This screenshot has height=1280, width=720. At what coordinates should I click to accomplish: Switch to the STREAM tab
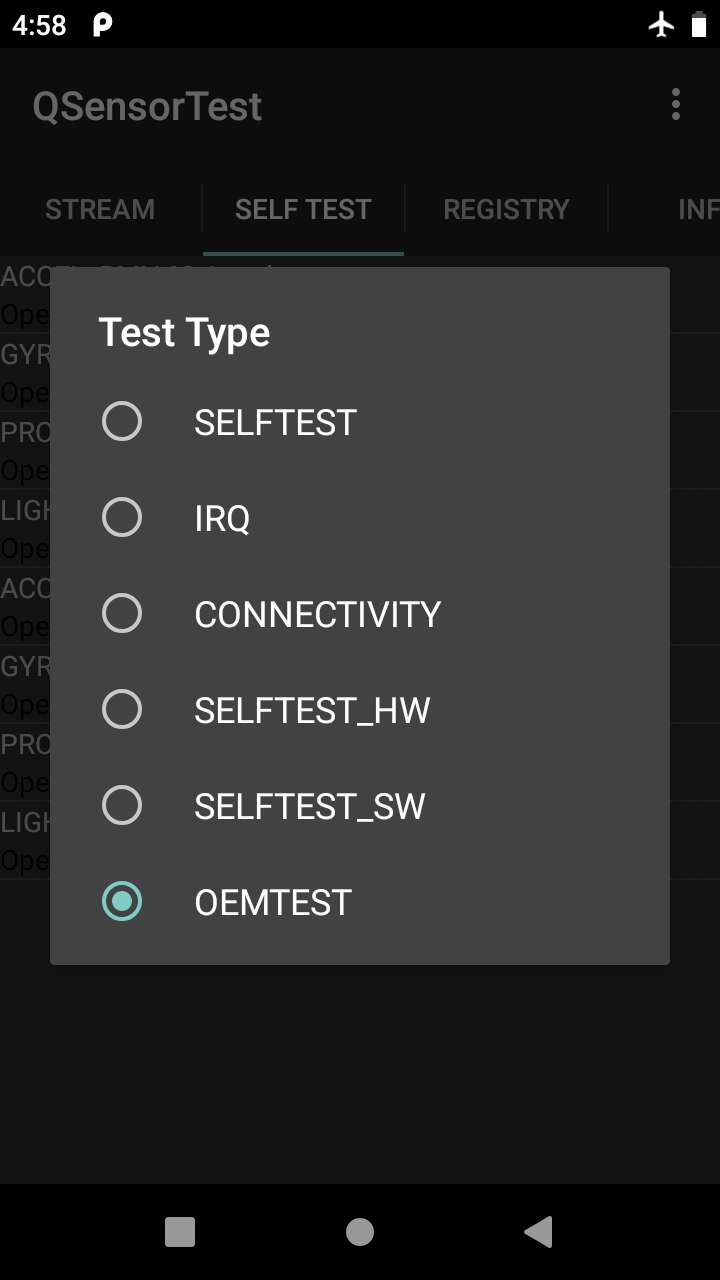99,209
